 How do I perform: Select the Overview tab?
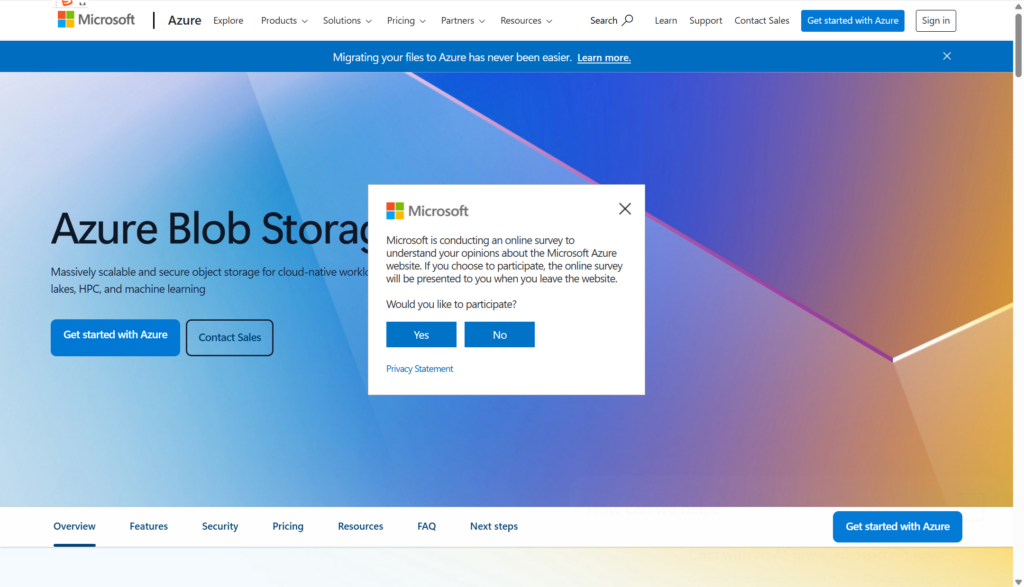(x=74, y=526)
